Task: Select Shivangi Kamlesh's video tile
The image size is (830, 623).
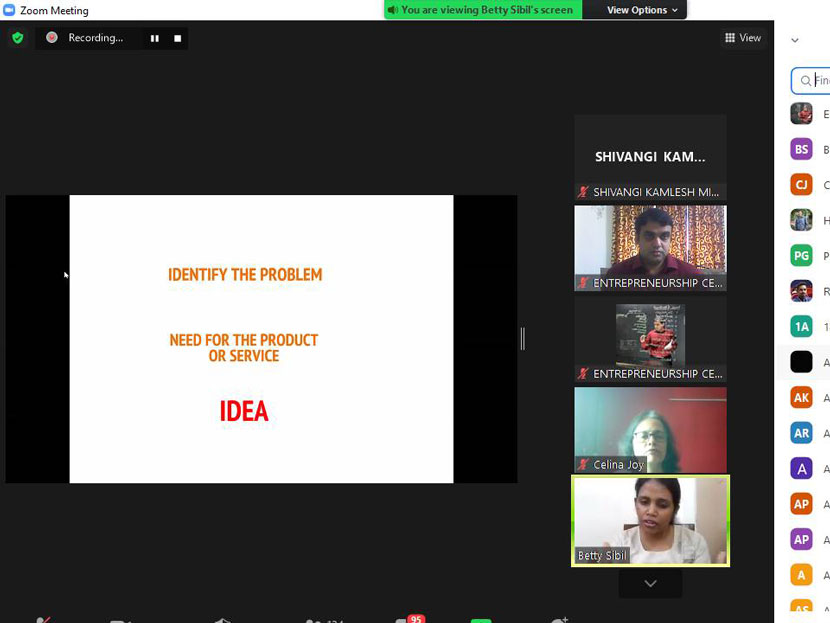Action: [x=650, y=157]
